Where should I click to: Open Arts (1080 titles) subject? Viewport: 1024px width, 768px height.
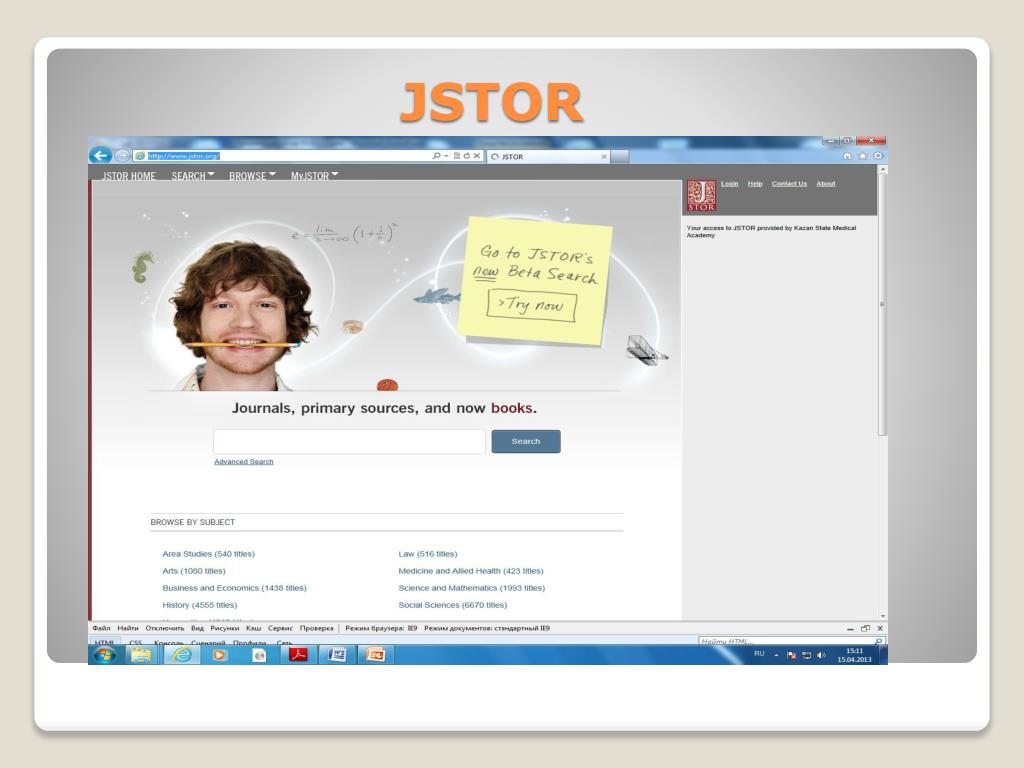point(194,571)
